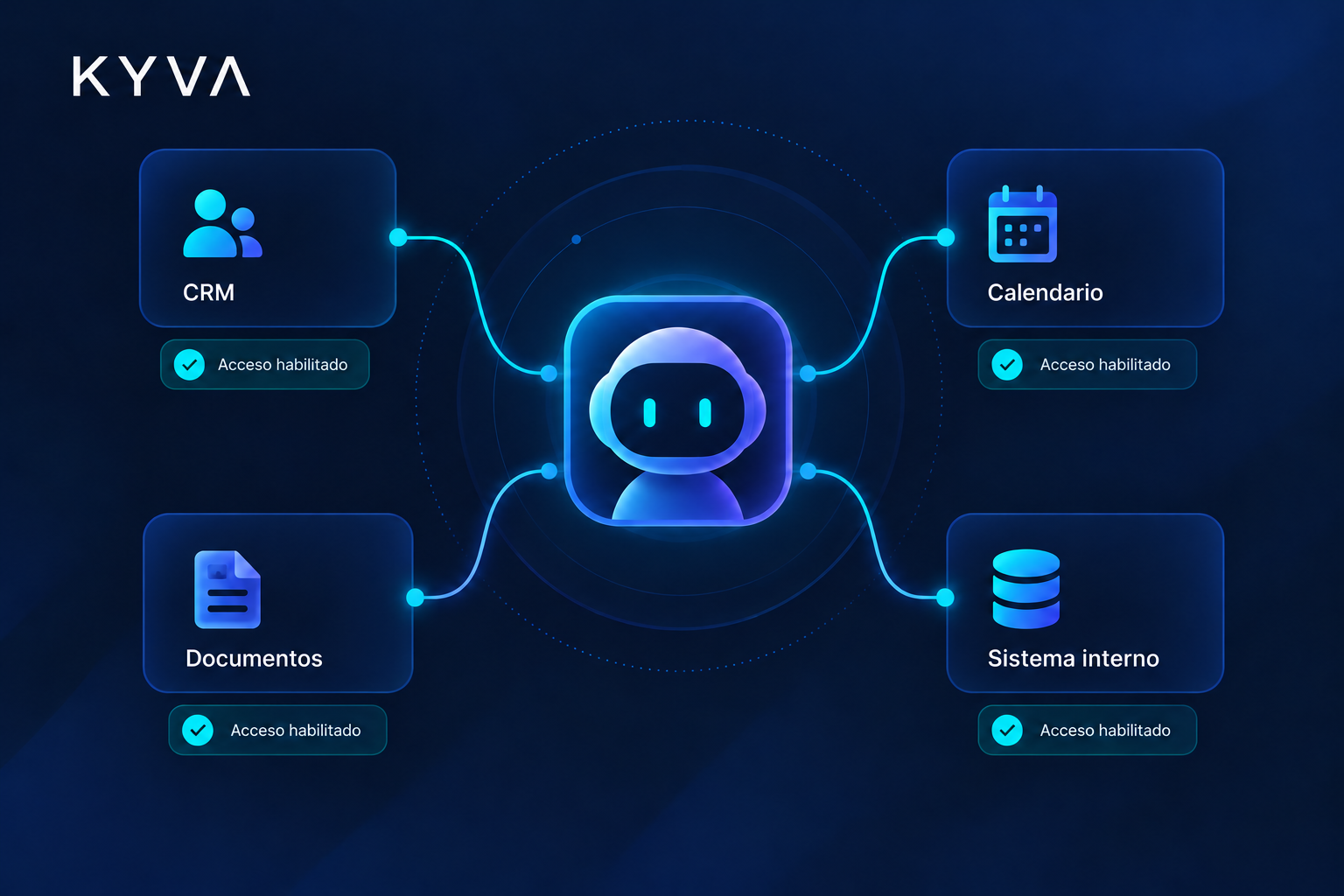Select the Documentos file icon
The image size is (1344, 896).
227,589
